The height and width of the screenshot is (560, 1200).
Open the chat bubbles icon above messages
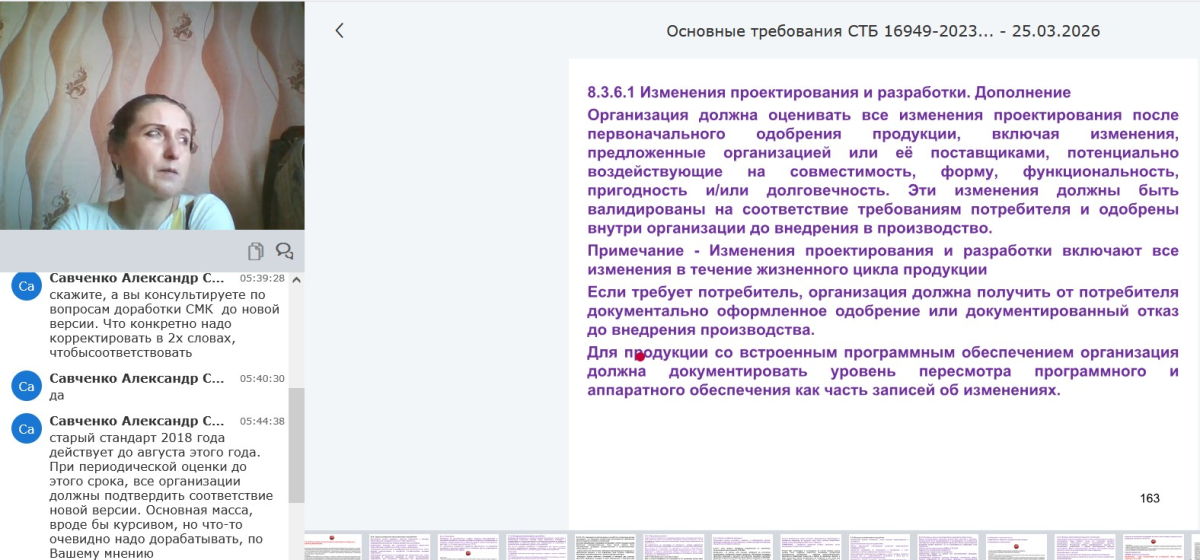tap(284, 251)
